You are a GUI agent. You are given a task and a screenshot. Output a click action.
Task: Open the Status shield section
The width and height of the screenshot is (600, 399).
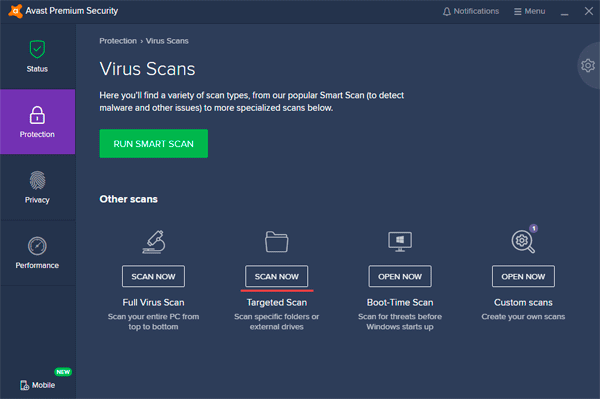tap(37, 56)
